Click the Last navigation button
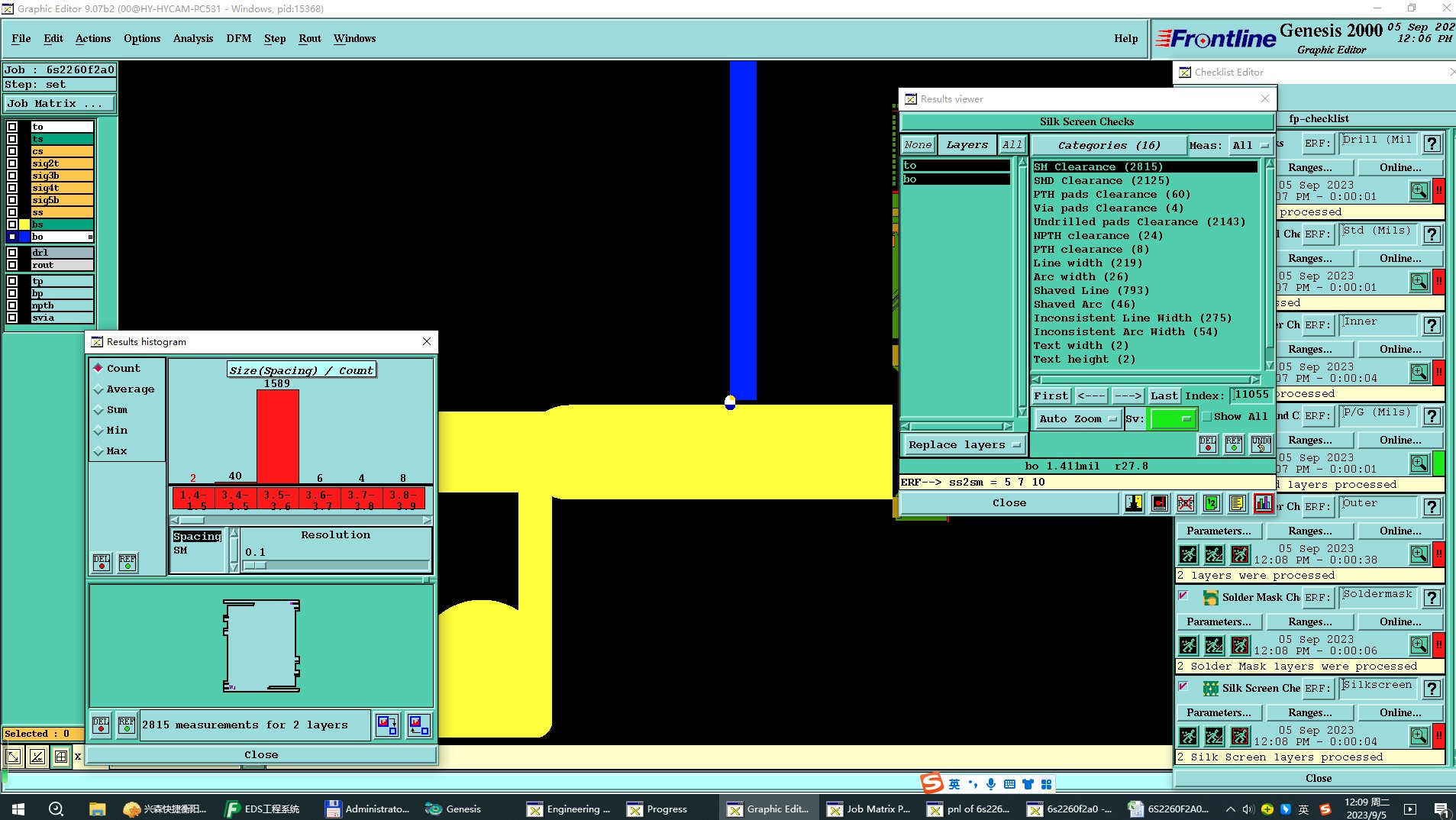The height and width of the screenshot is (820, 1456). click(x=1164, y=395)
